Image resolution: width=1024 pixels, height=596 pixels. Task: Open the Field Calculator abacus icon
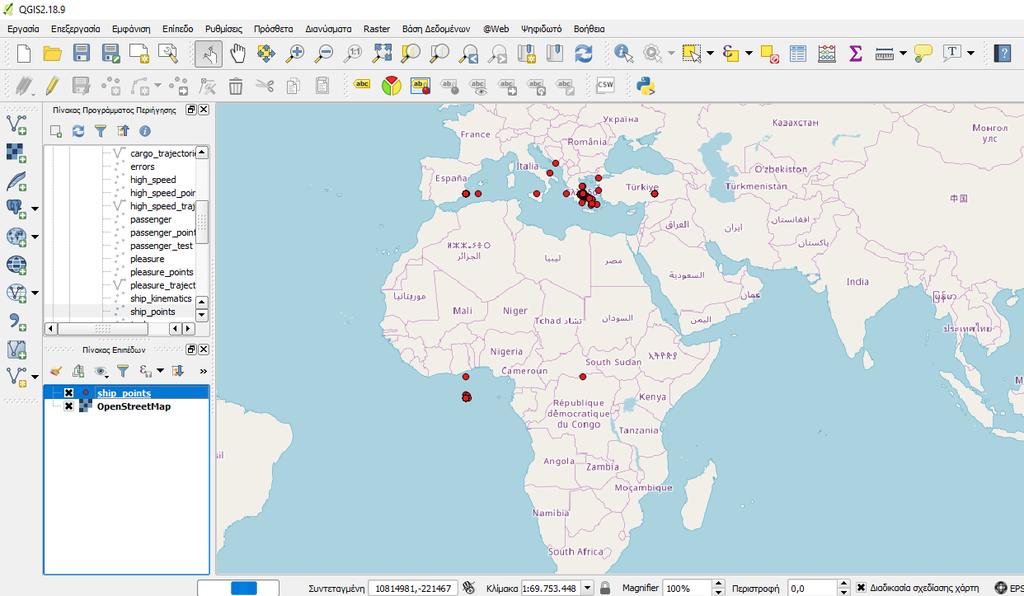tap(827, 53)
